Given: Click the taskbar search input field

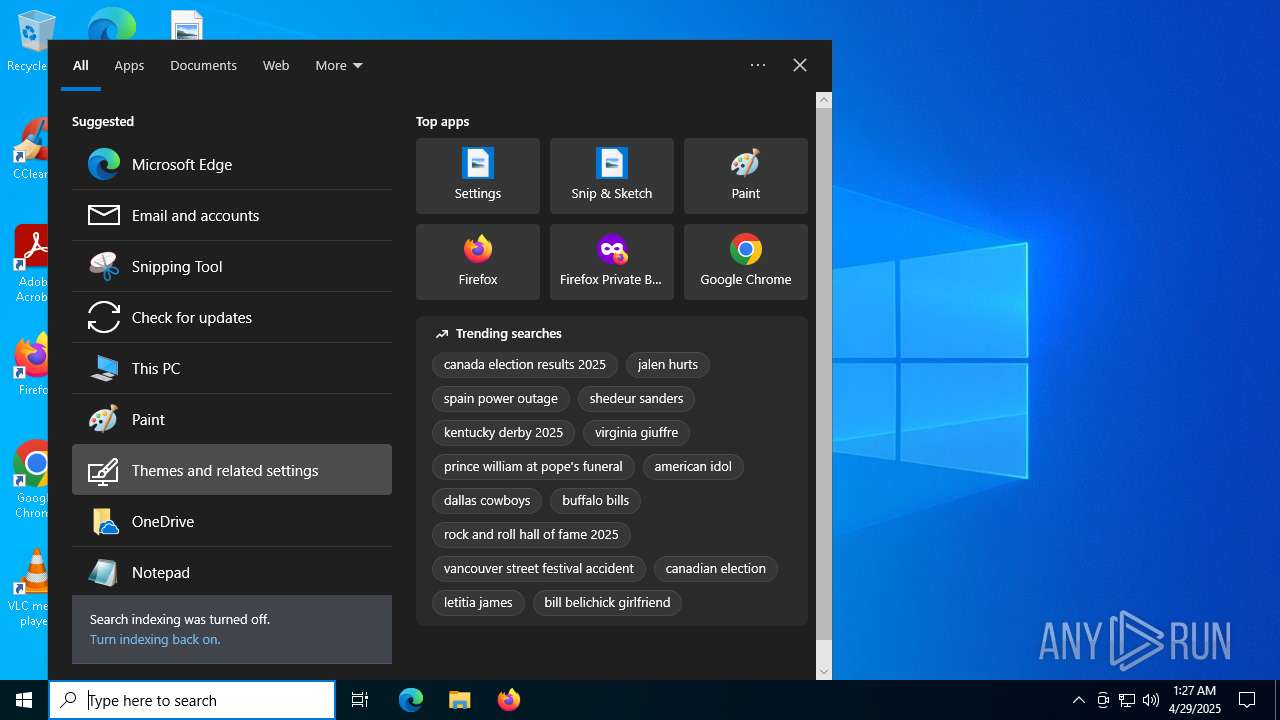Looking at the screenshot, I should point(192,700).
